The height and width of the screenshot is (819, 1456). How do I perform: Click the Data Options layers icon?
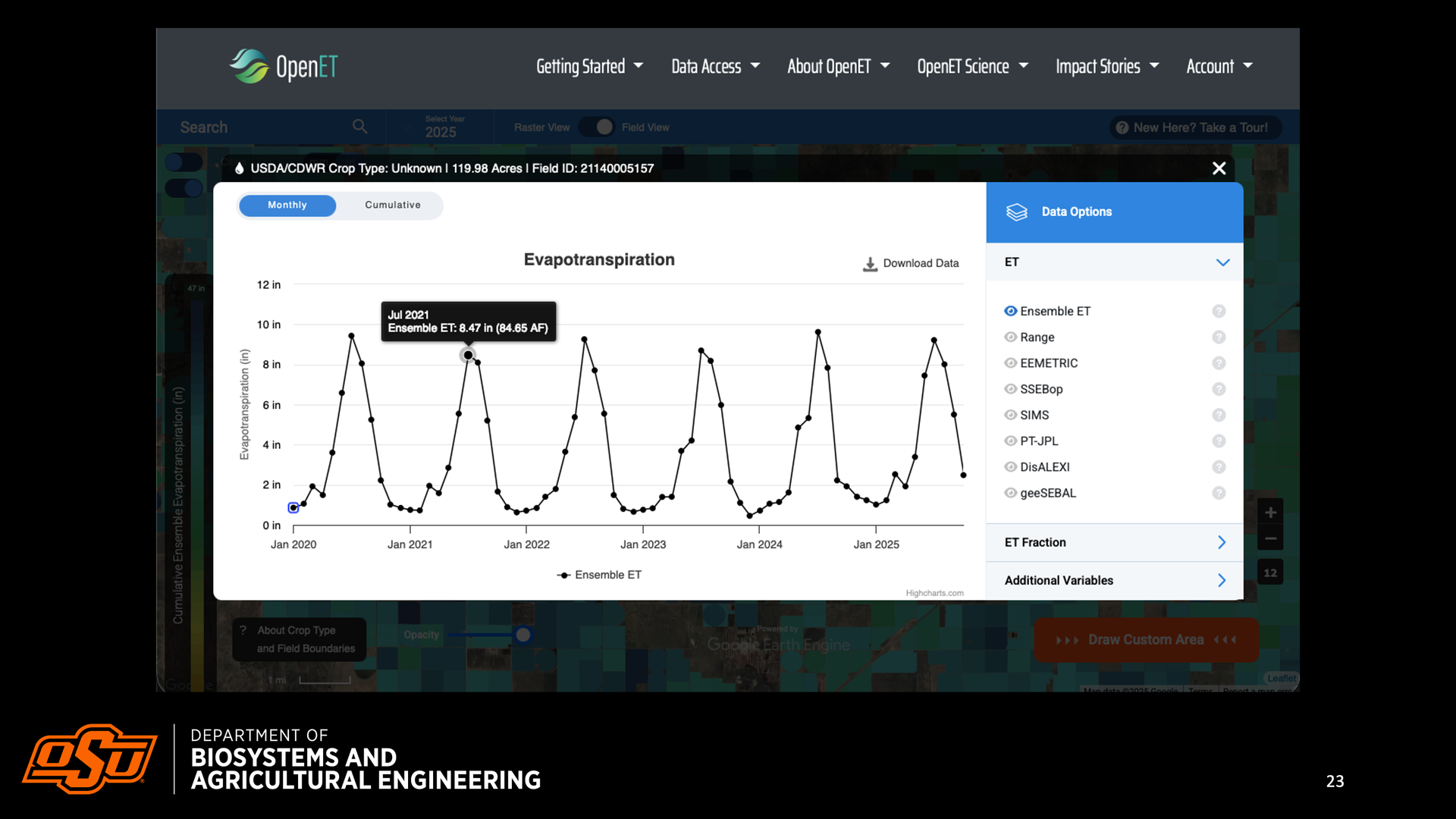click(1016, 212)
